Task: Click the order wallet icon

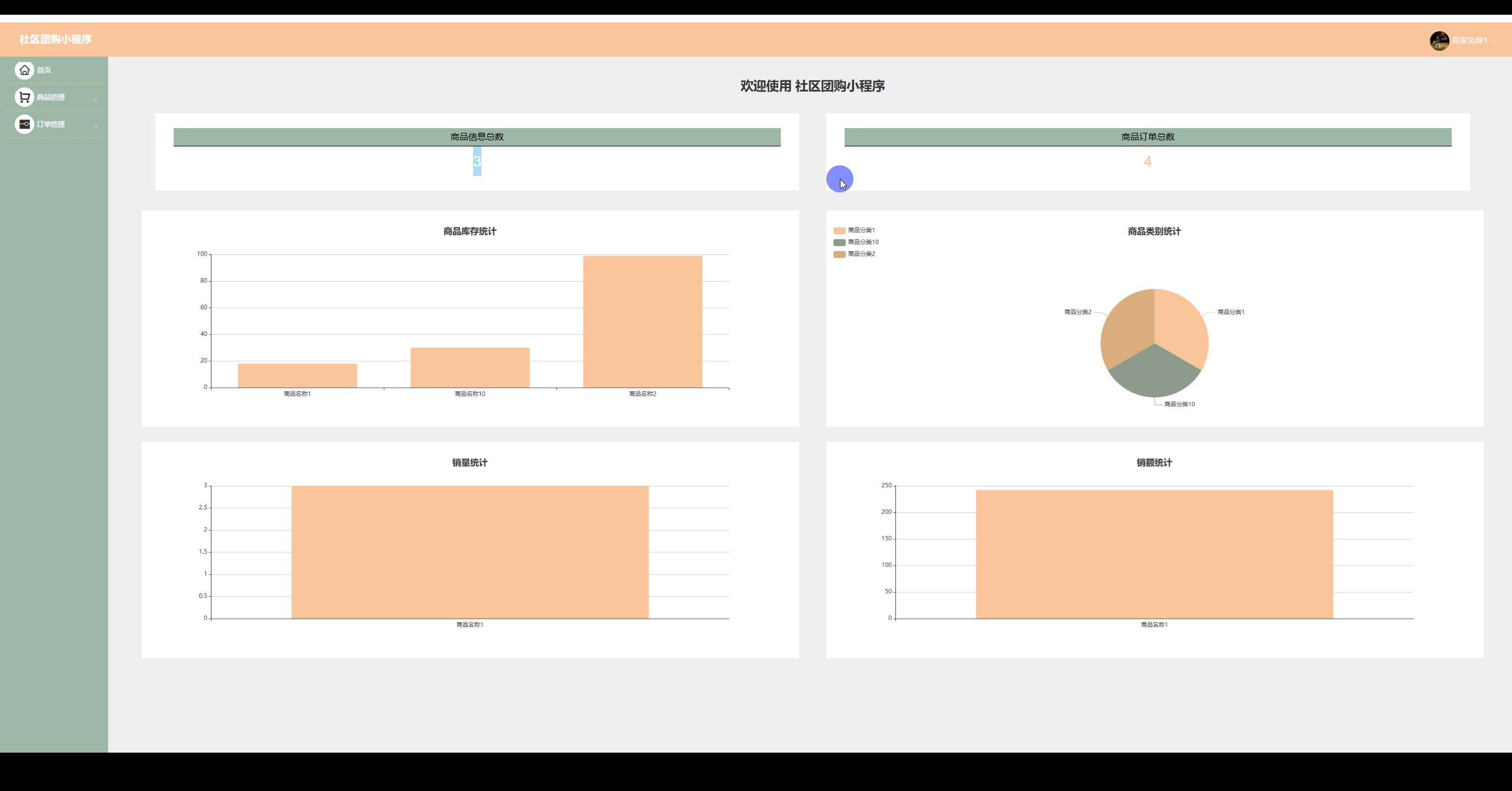Action: tap(24, 125)
